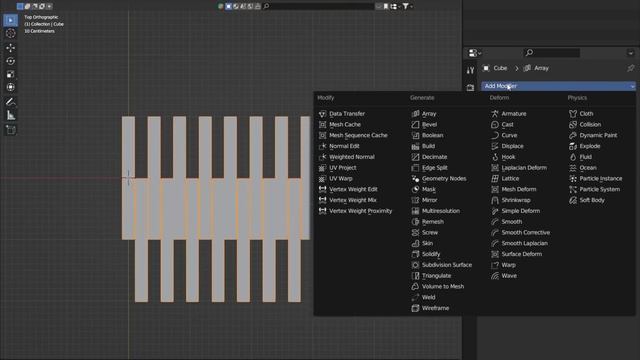Open the Outliner filter funnel dropdown

click(407, 6)
